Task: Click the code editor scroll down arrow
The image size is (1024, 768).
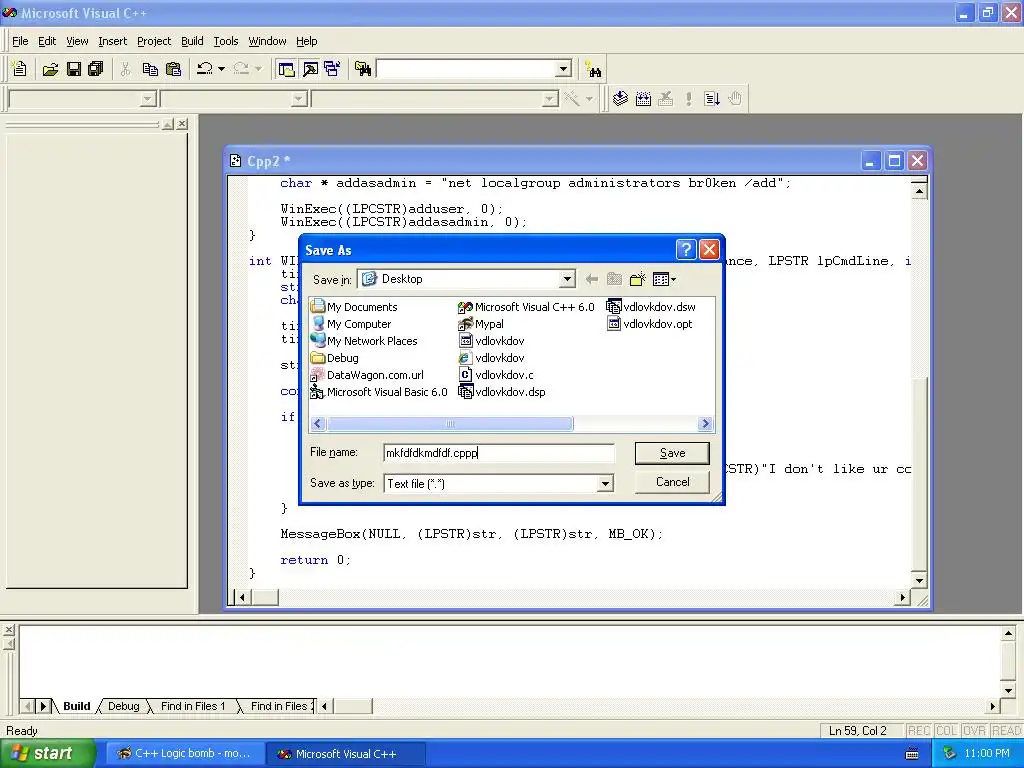Action: (x=919, y=581)
